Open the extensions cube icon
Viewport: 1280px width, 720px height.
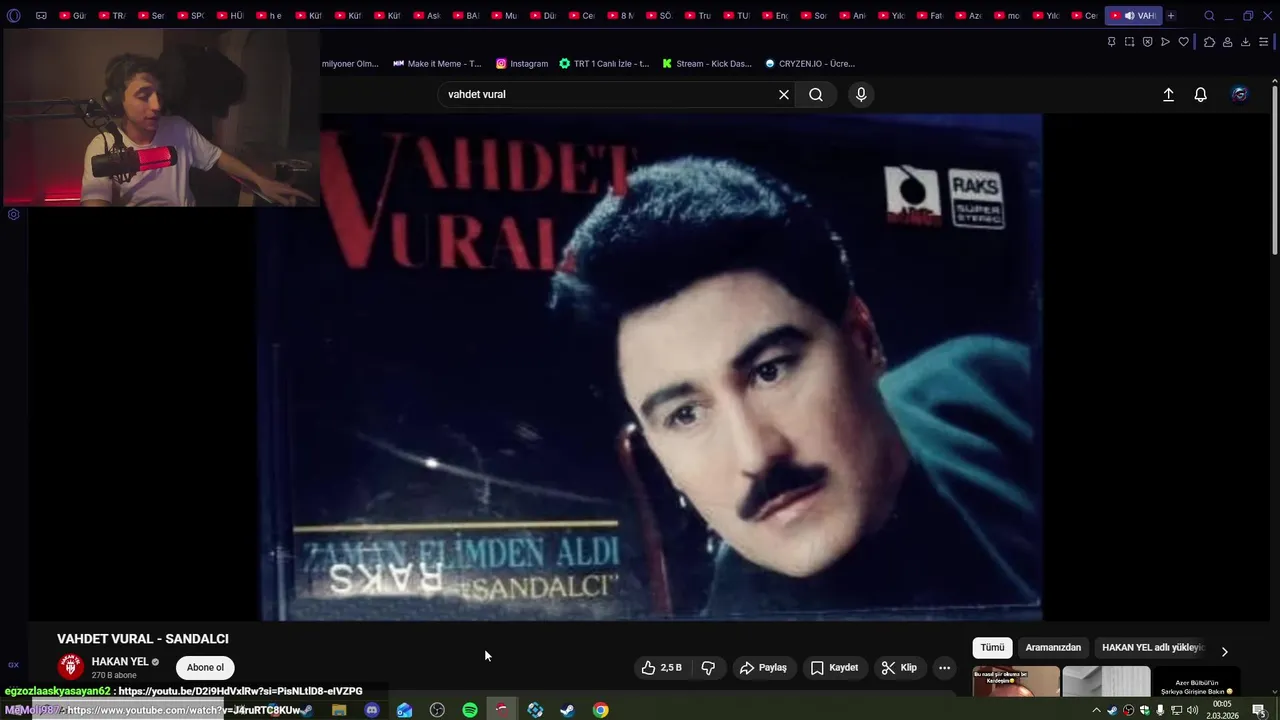1209,42
